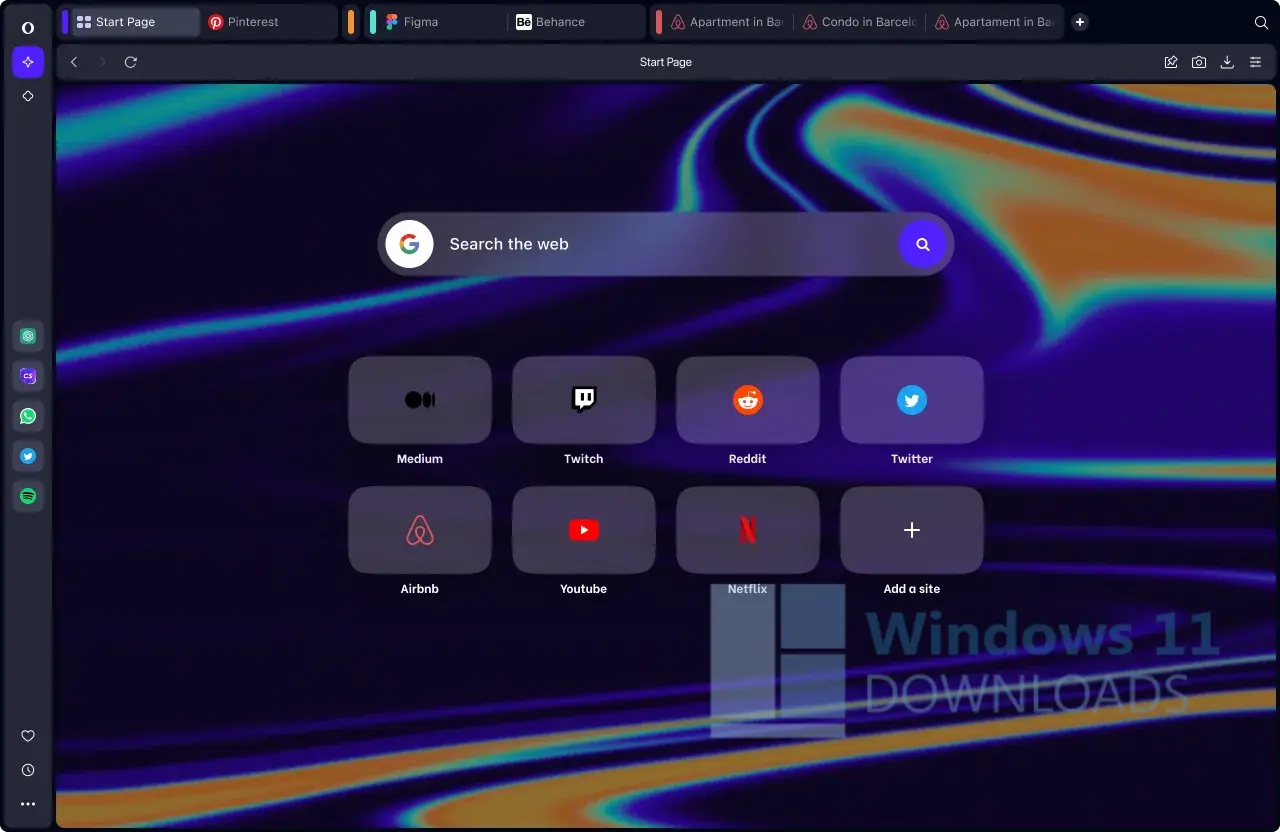Viewport: 1280px width, 832px height.
Task: Open the downloads icon
Action: [1227, 62]
